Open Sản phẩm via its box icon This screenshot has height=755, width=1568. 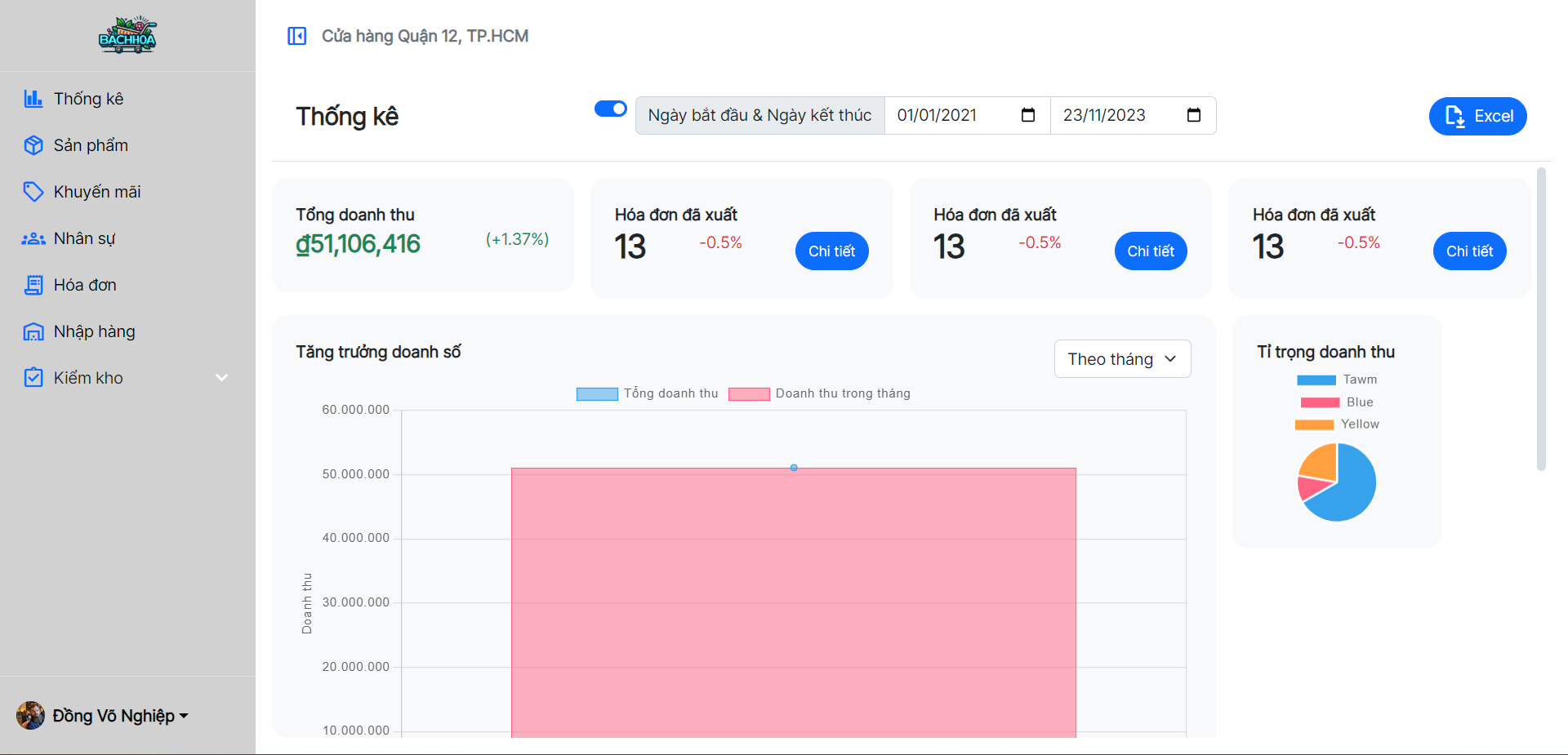tap(33, 144)
